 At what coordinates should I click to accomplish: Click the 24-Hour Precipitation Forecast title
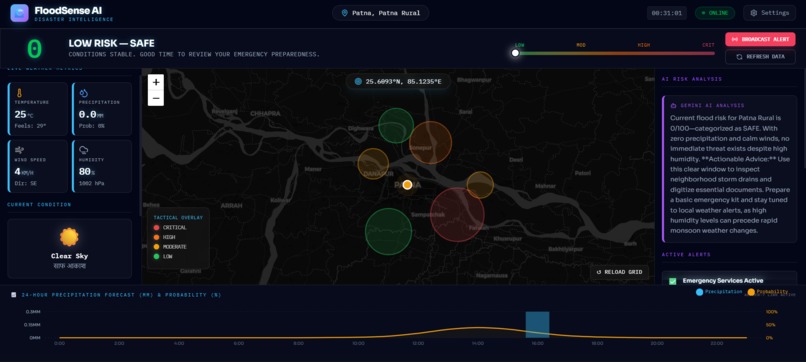(121, 295)
